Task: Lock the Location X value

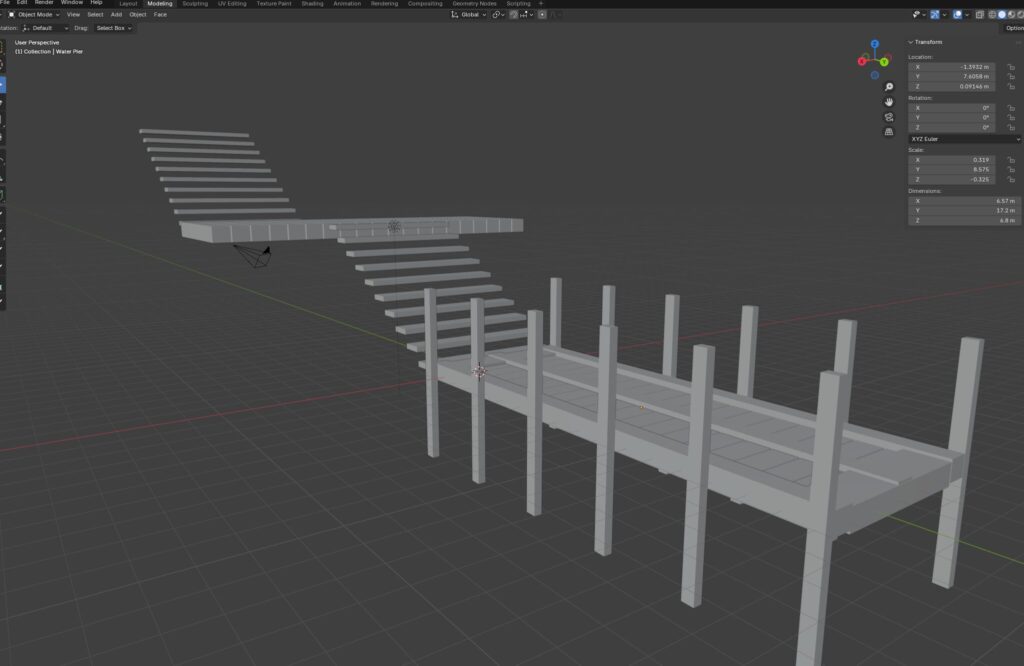Action: (x=1010, y=67)
